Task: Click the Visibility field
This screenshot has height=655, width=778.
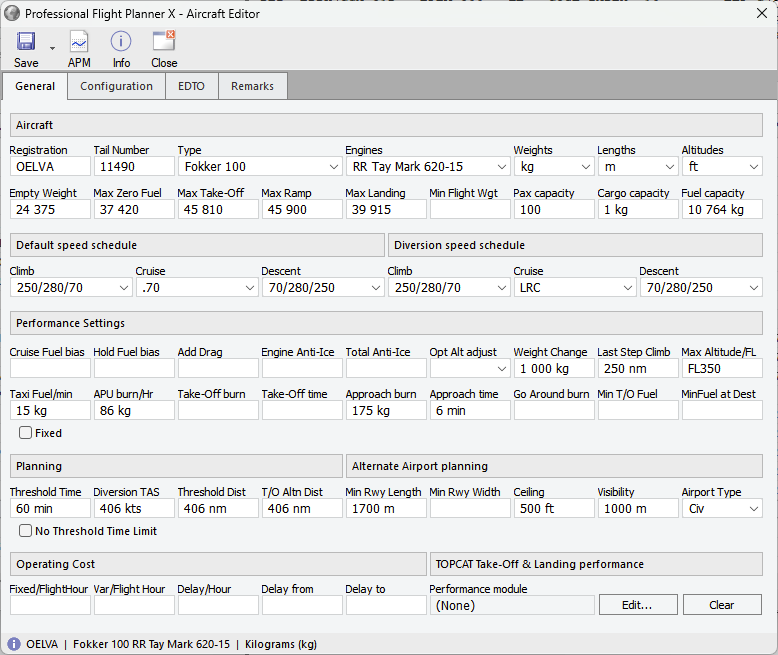Action: [x=638, y=509]
